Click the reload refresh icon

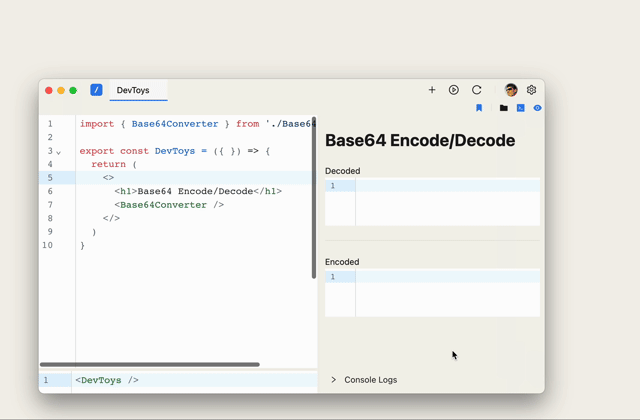[477, 90]
